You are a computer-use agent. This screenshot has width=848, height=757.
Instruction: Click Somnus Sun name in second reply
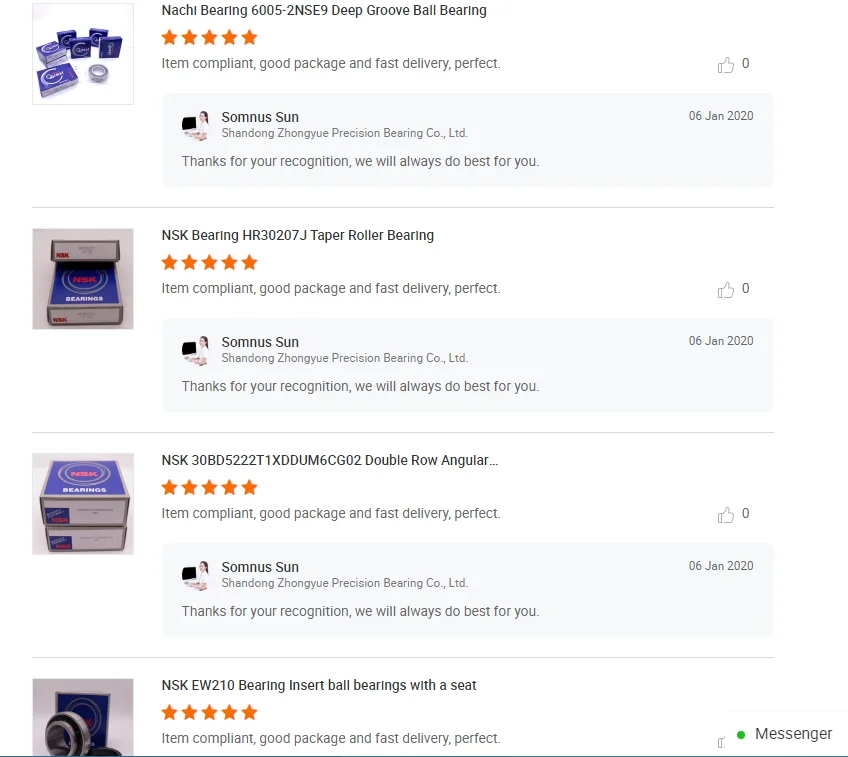260,342
